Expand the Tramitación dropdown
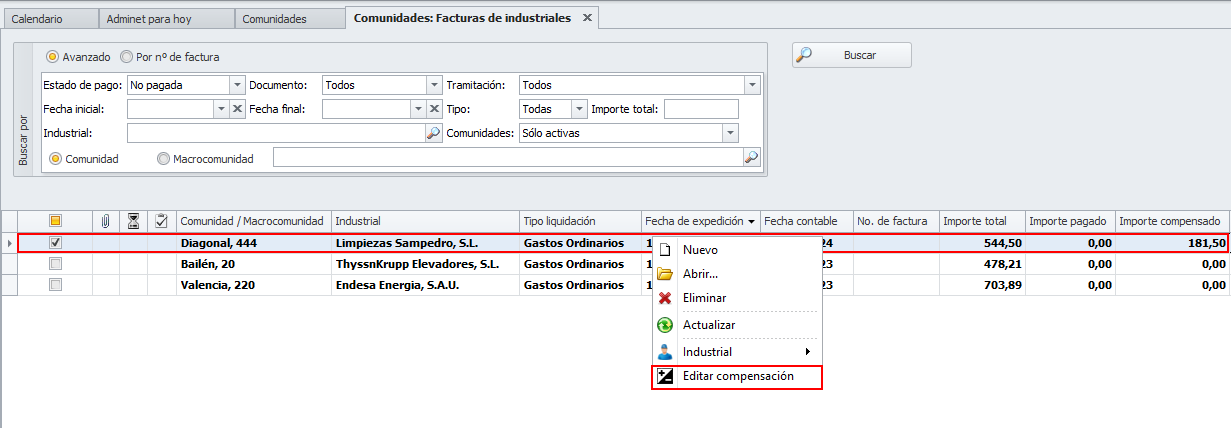1231x428 pixels. pos(751,85)
